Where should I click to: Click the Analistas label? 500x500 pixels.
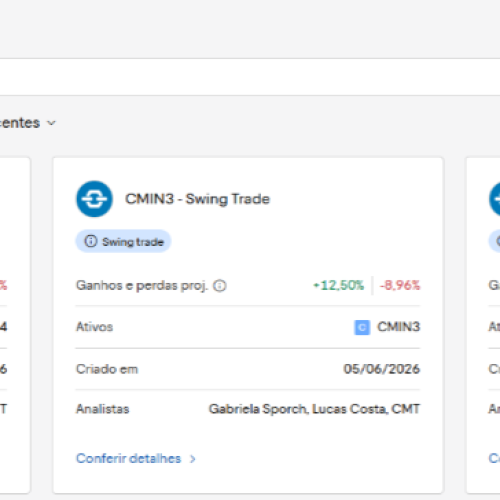coord(102,409)
